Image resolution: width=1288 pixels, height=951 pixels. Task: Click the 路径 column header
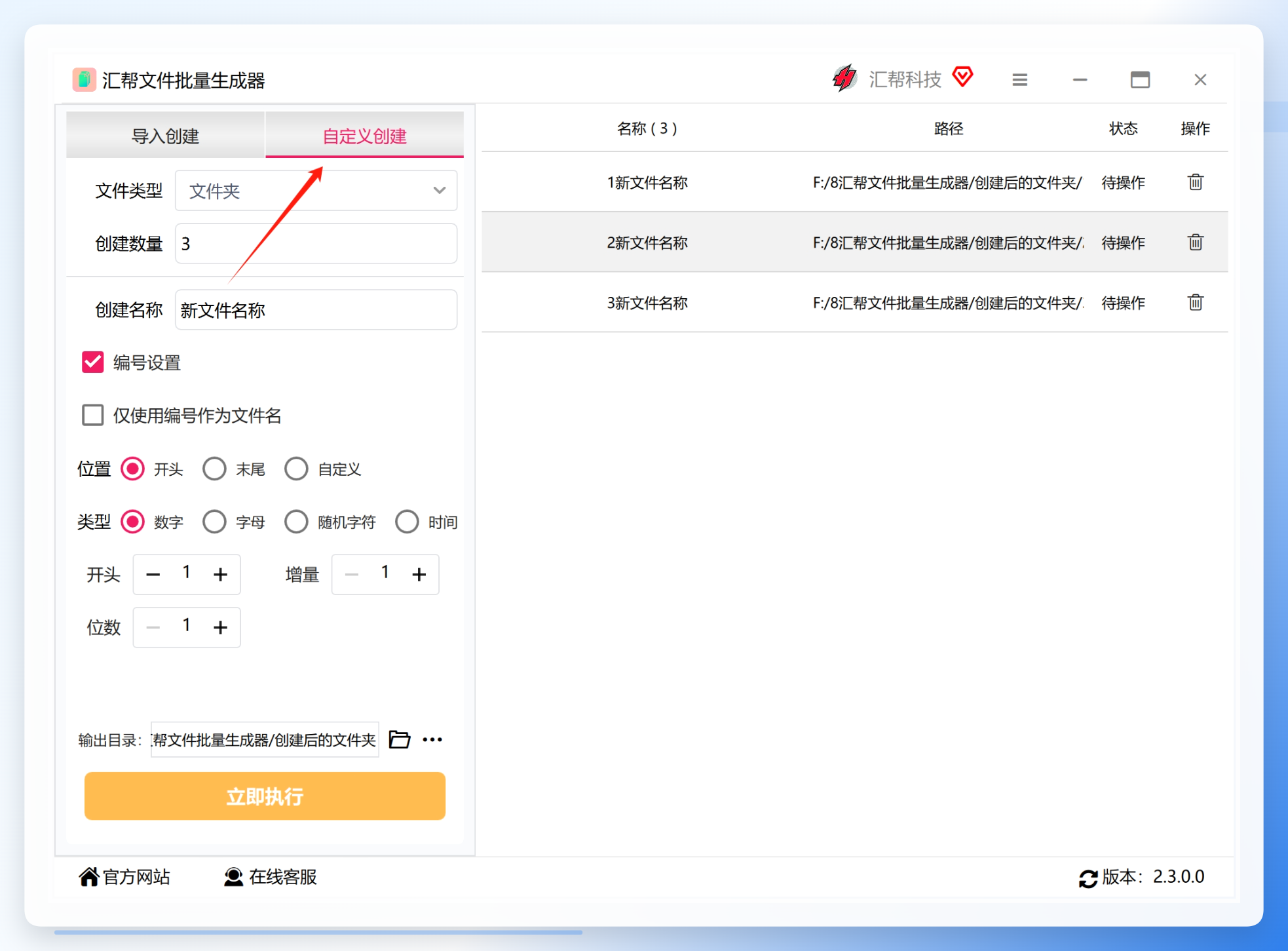tap(948, 128)
